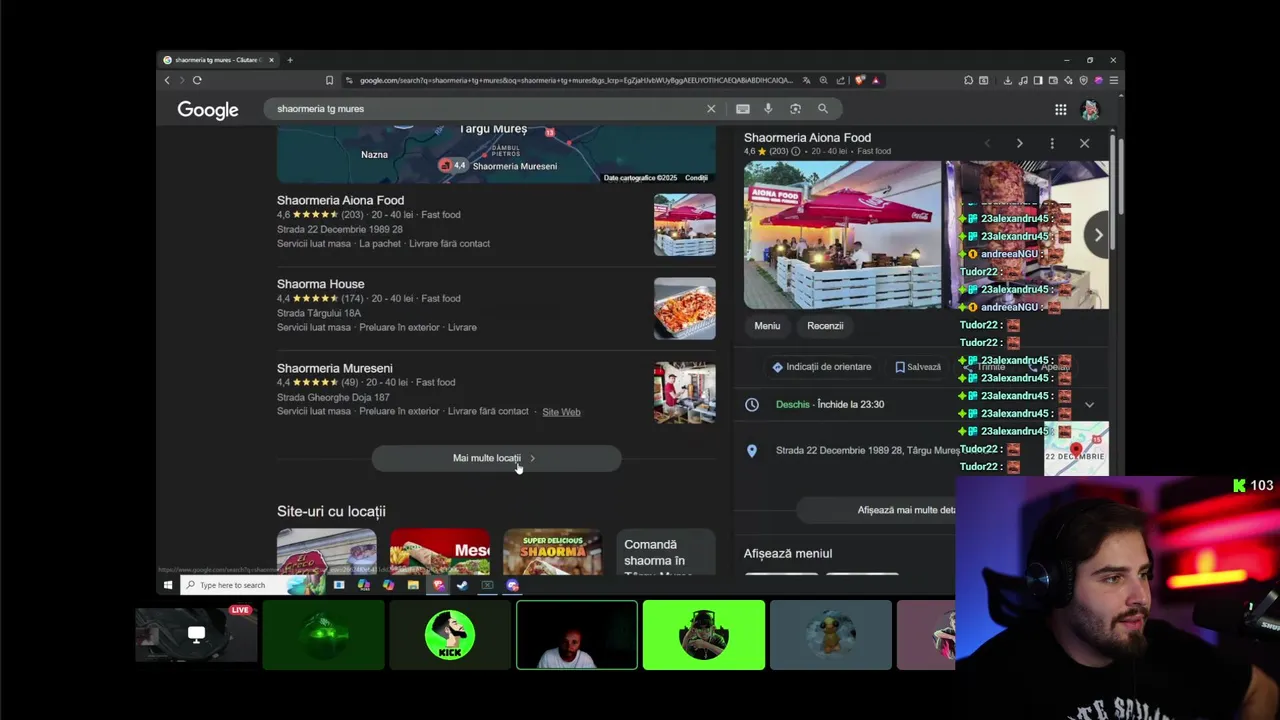Image resolution: width=1280 pixels, height=720 pixels.
Task: Switch to the Recenzii tab
Action: (825, 326)
